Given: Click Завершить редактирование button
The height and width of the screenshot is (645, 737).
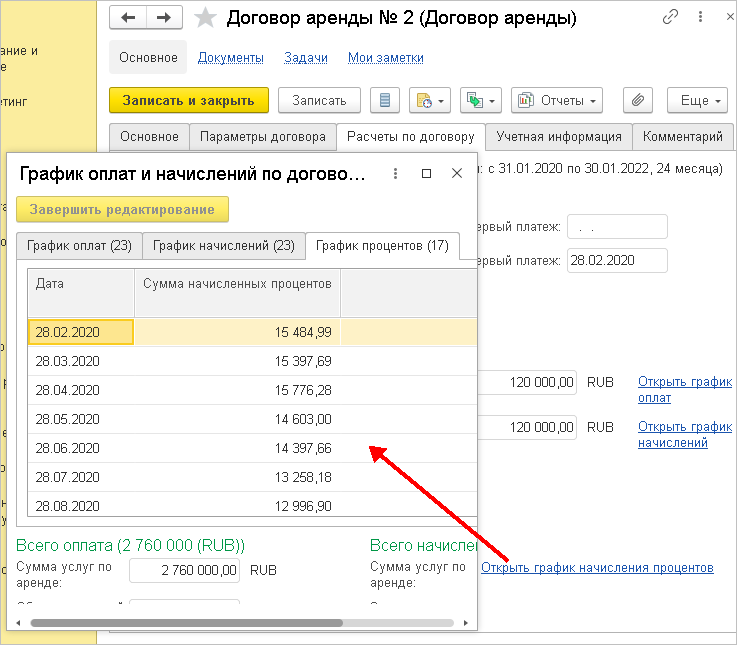Looking at the screenshot, I should pos(122,209).
